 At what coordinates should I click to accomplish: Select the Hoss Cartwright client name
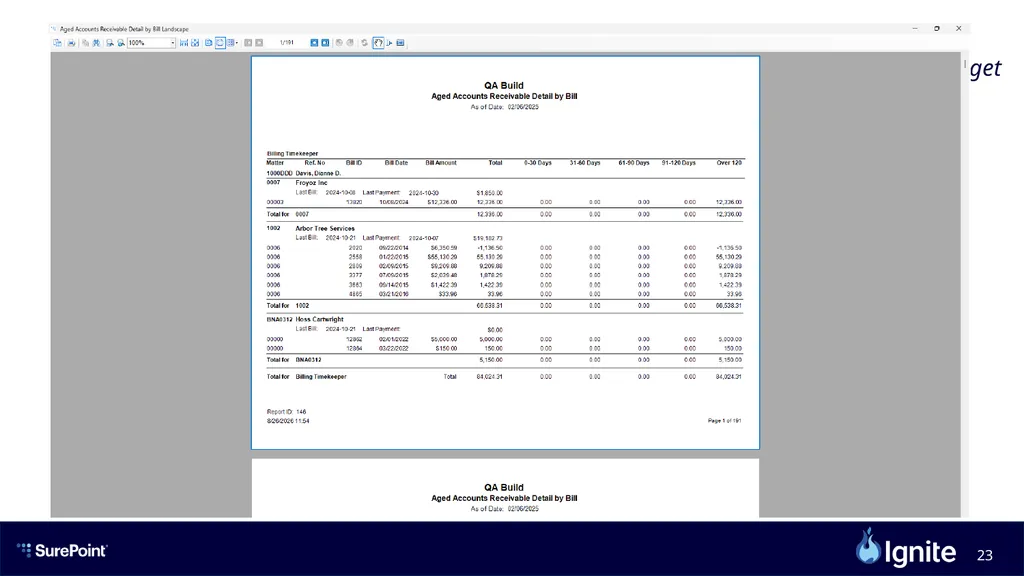(319, 319)
